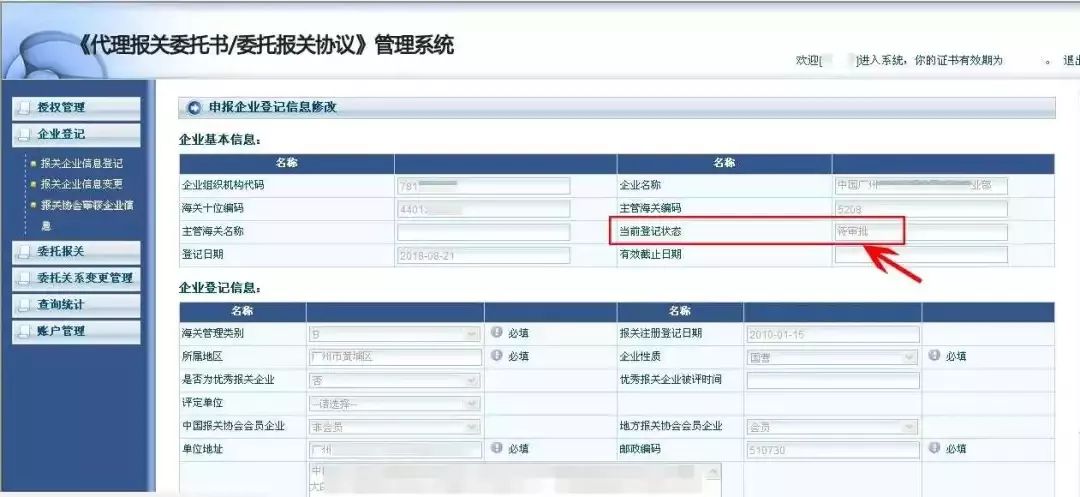The width and height of the screenshot is (1080, 497).
Task: Click the required-field icon next to 企业性质
Action: pos(934,356)
